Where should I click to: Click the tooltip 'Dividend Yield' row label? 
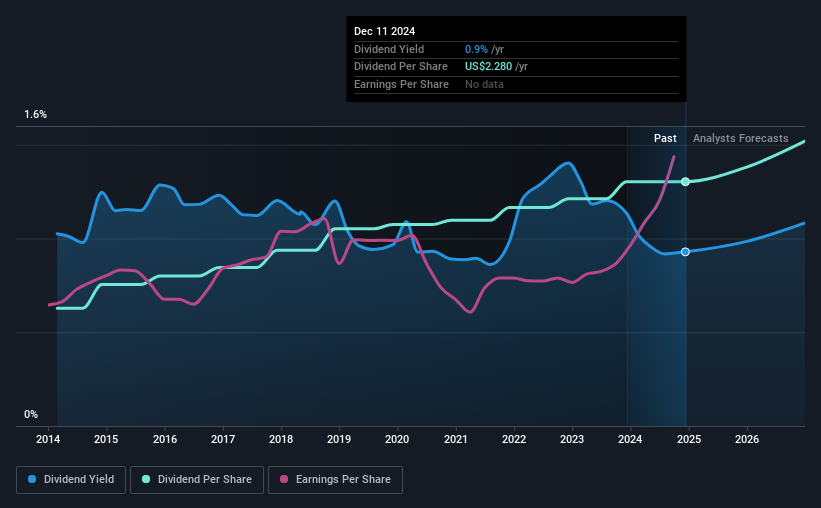coord(389,49)
